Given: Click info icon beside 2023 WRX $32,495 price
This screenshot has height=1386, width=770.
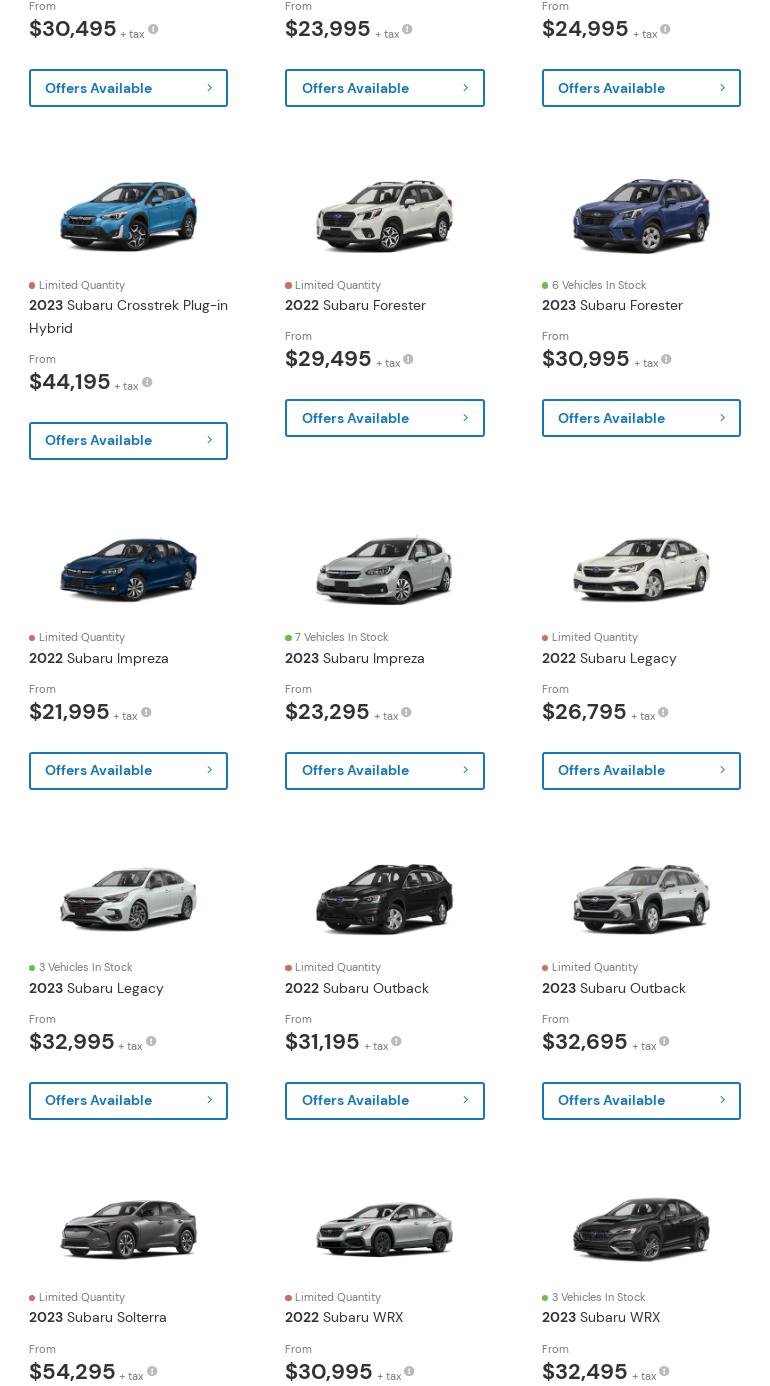Looking at the screenshot, I should point(664,1371).
